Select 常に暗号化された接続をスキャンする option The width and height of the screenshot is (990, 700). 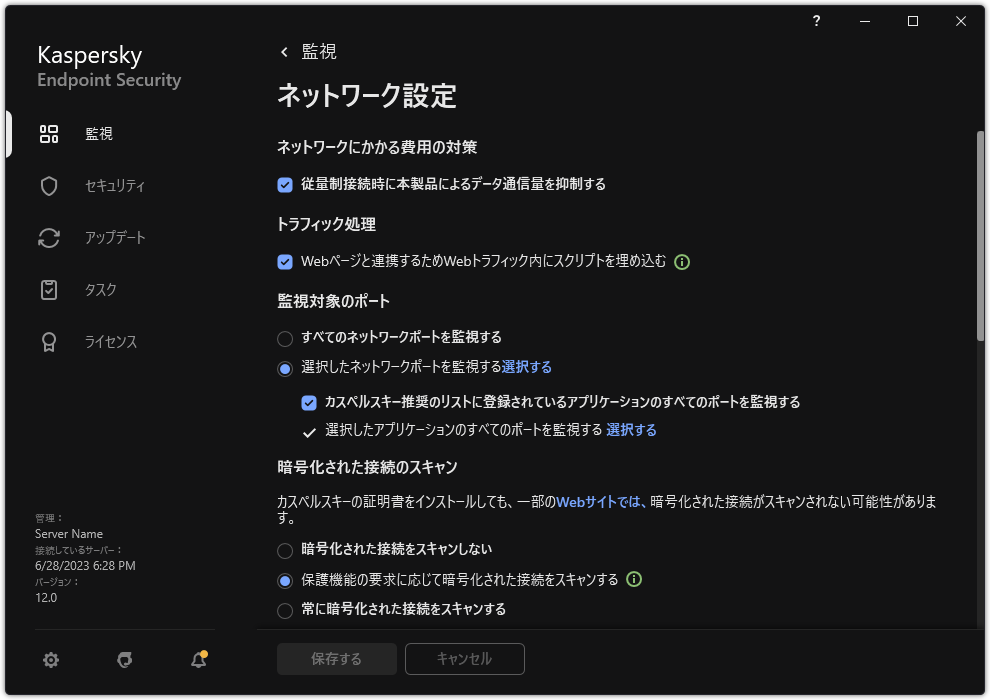tap(284, 609)
